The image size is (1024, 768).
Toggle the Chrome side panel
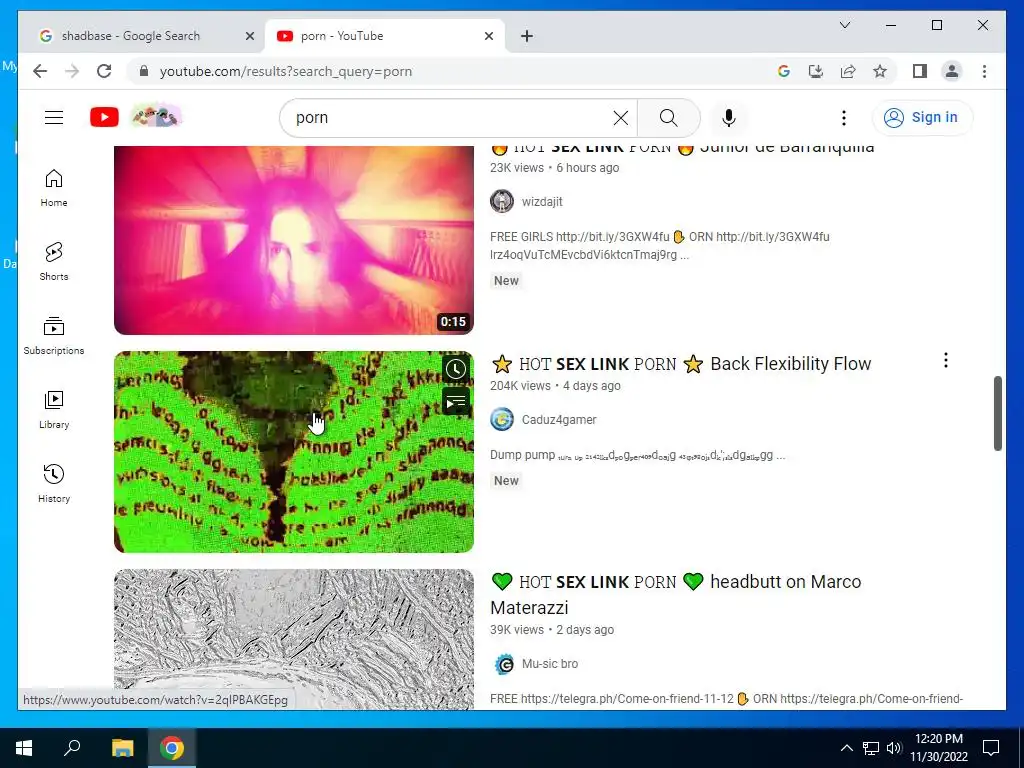click(920, 71)
